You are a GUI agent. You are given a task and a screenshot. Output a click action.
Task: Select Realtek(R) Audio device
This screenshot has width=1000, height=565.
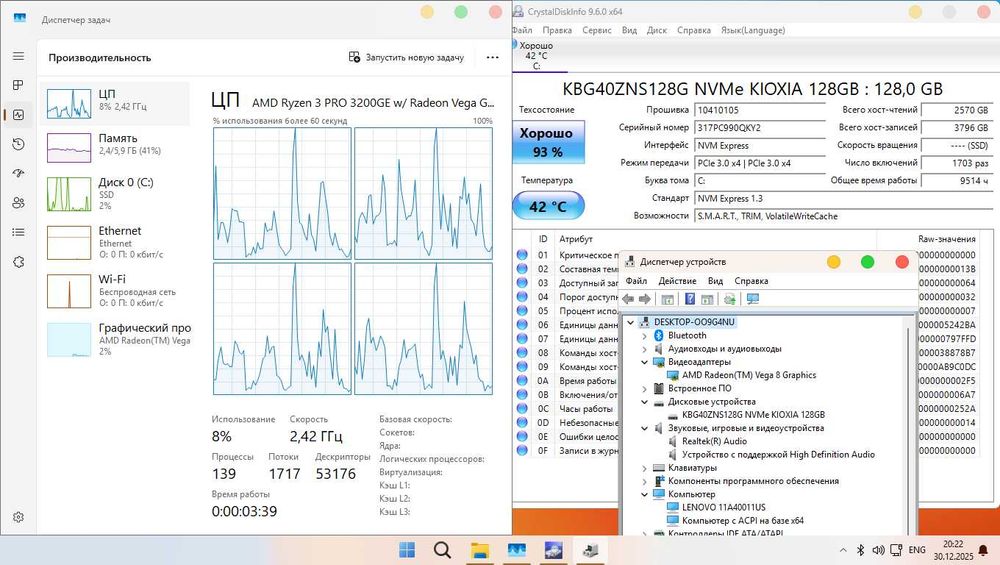pos(714,441)
